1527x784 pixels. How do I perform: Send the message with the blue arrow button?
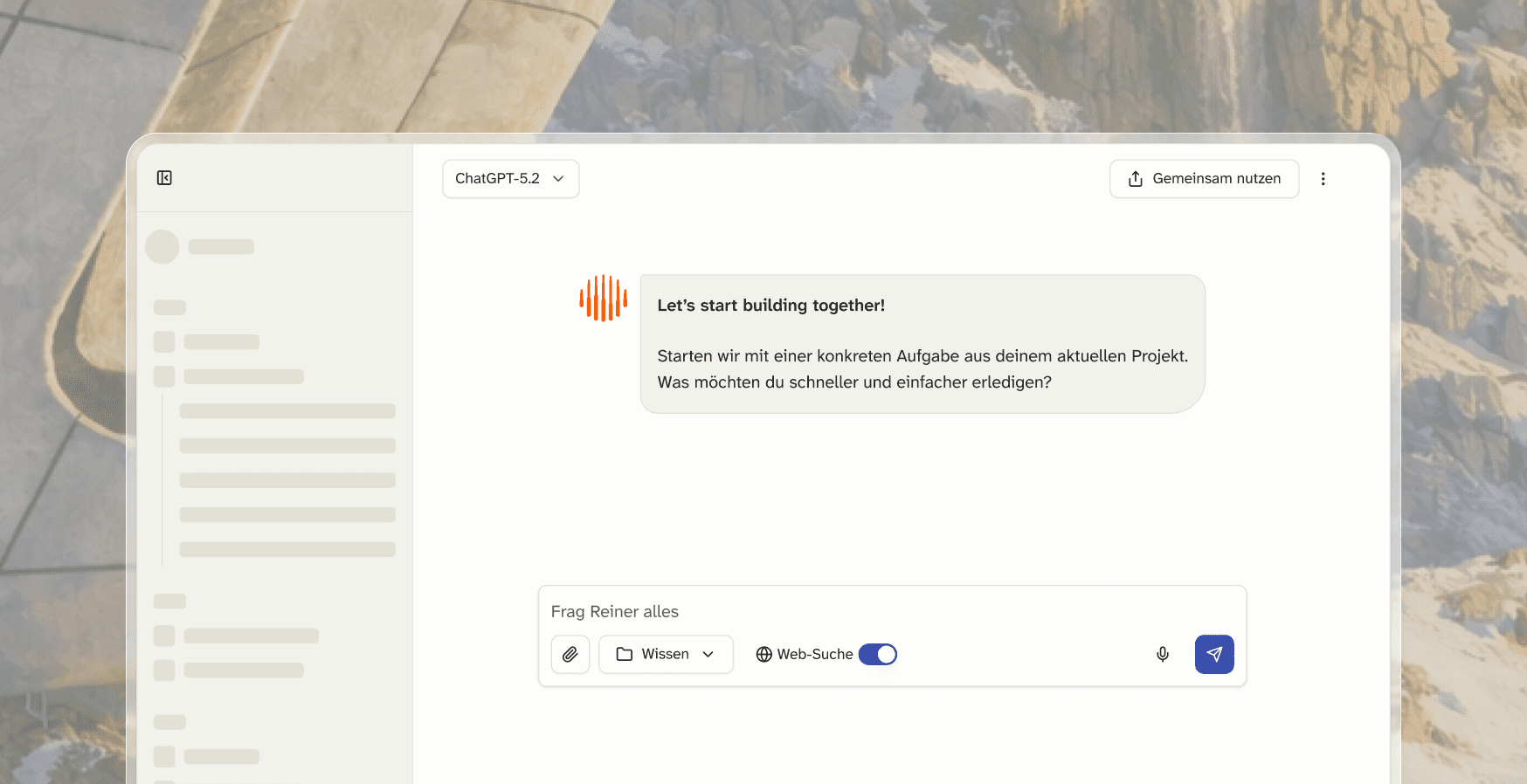pos(1214,654)
